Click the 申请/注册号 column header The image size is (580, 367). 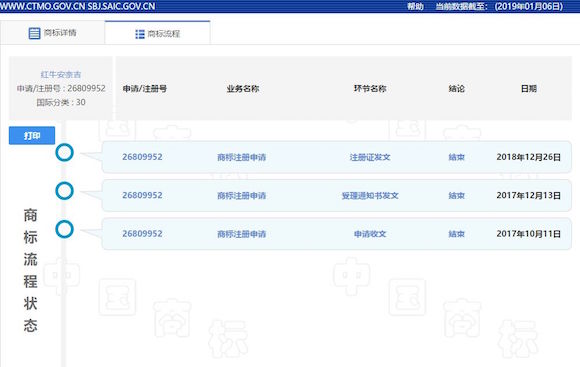click(x=145, y=89)
